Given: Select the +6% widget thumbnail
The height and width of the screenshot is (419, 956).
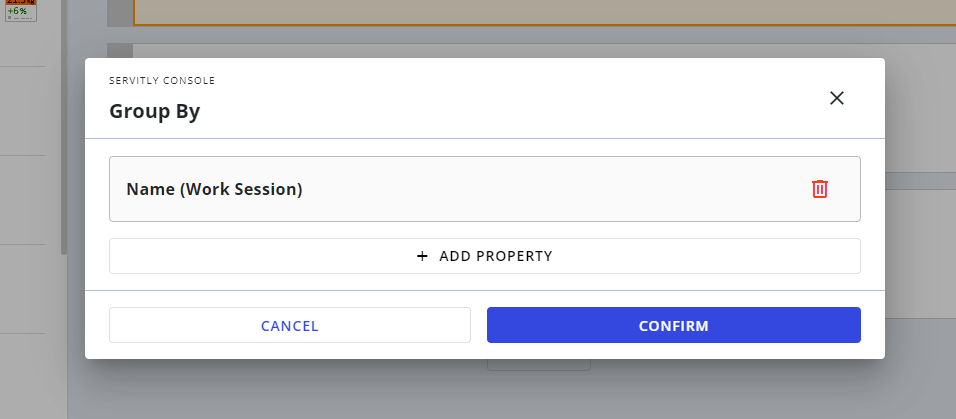Looking at the screenshot, I should [21, 10].
